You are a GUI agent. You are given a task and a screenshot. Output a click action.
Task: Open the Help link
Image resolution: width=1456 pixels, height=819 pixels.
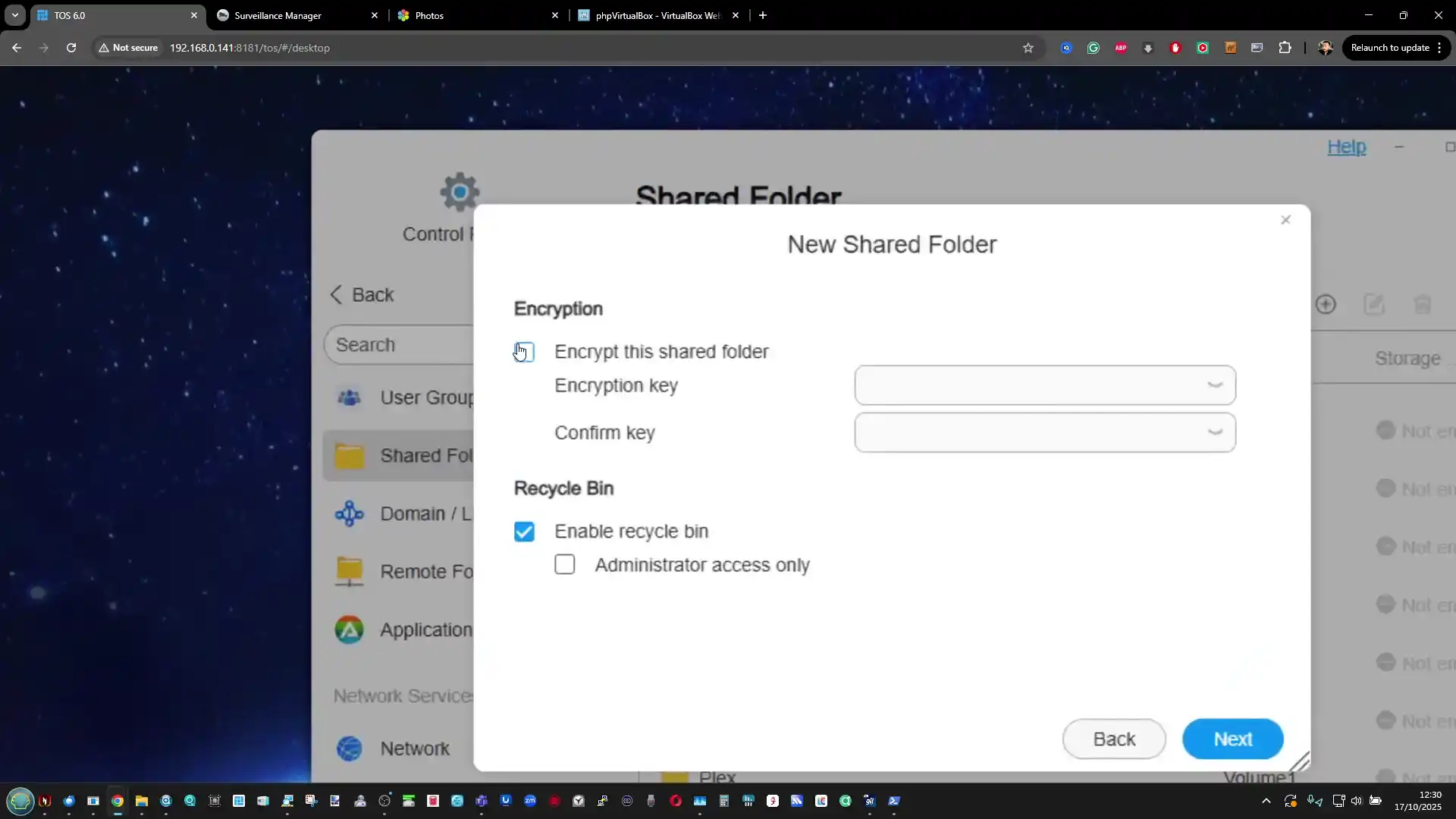1346,147
